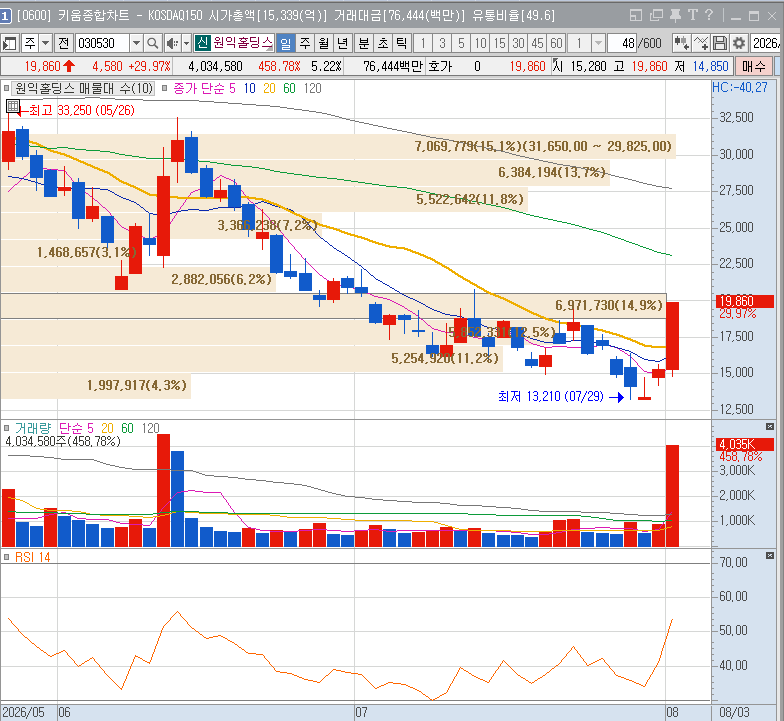Click the 전 button beside the stock code
The image size is (784, 721).
(64, 44)
